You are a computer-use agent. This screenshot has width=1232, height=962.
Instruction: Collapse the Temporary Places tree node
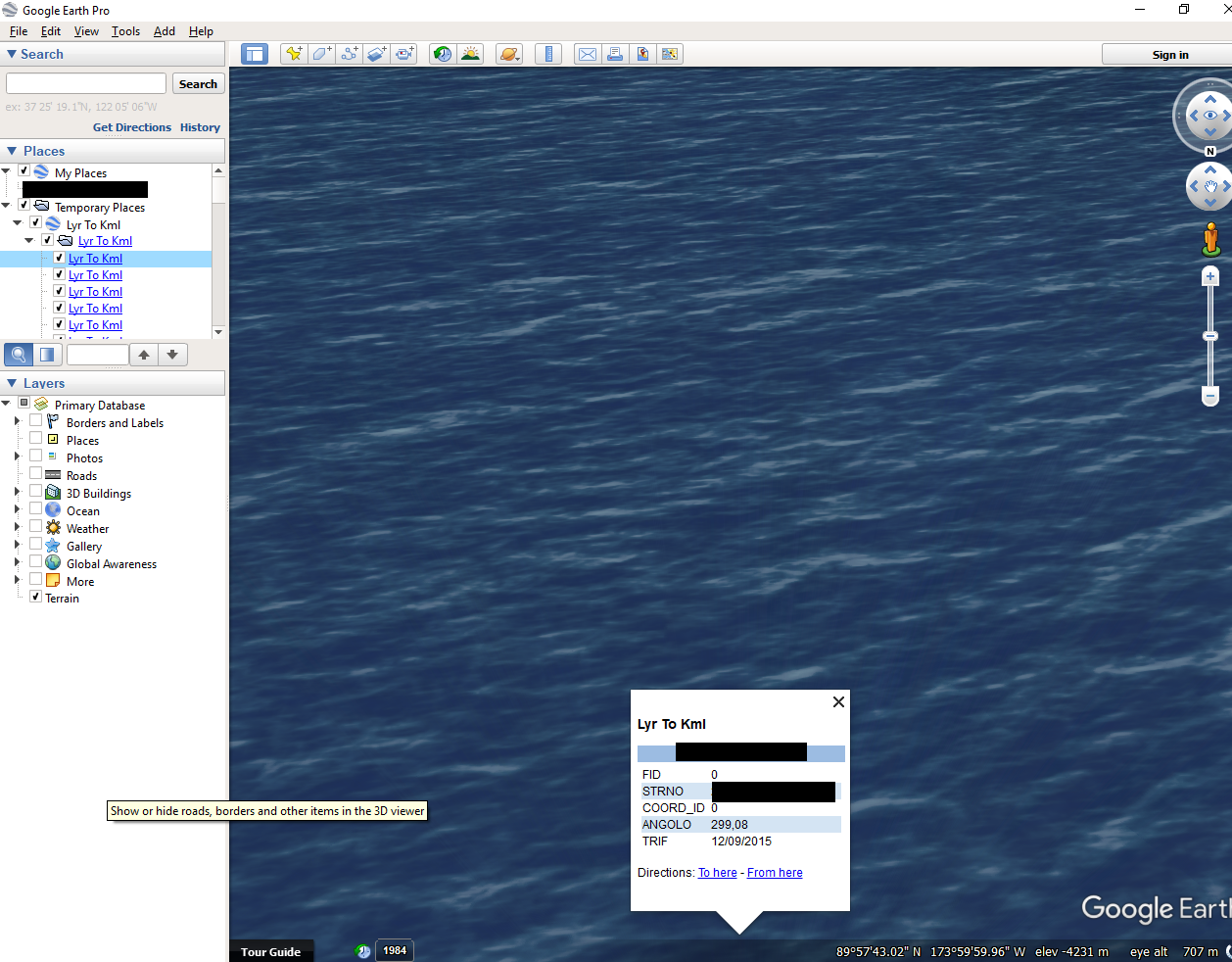tap(6, 206)
